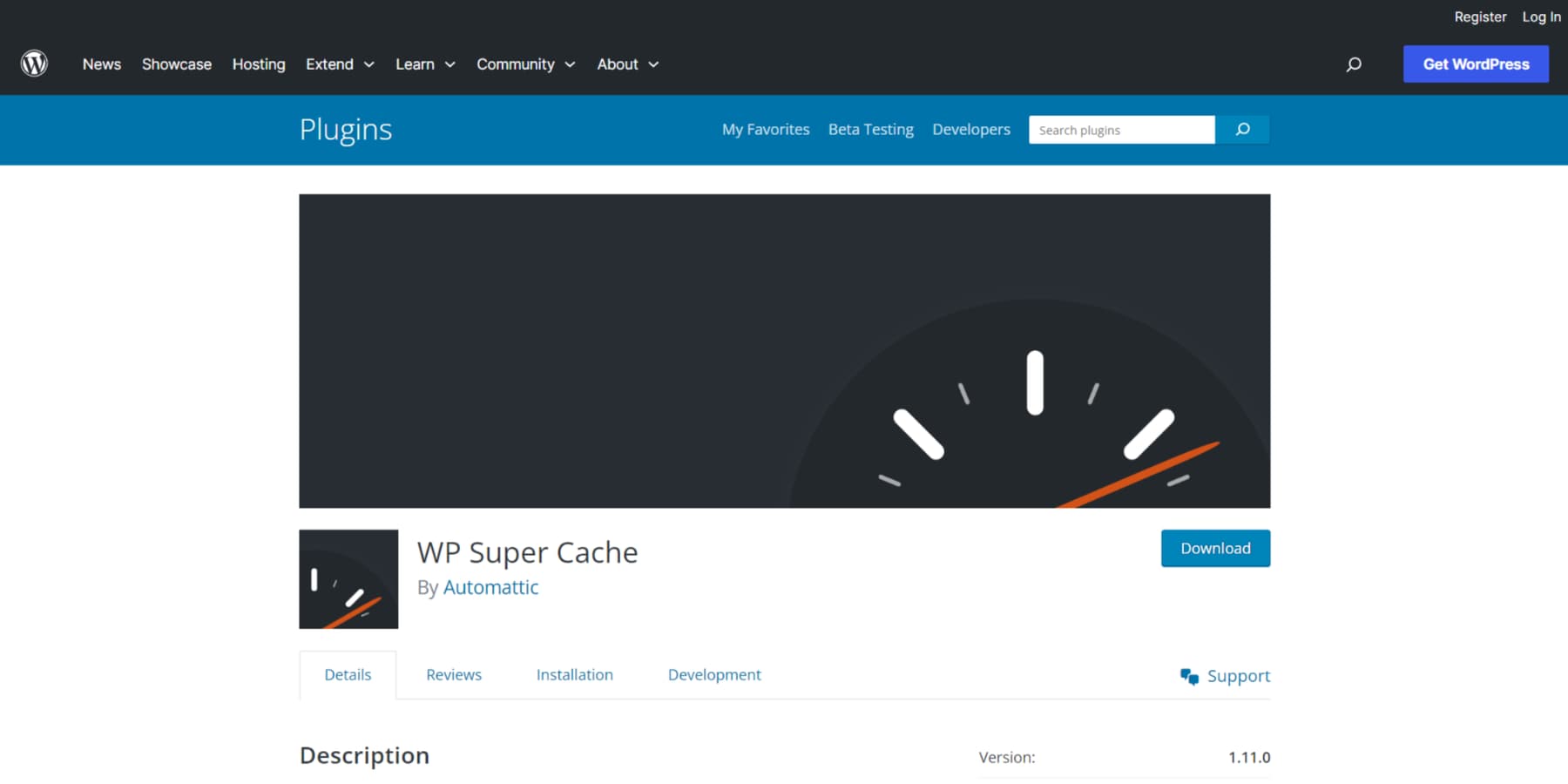1568x784 pixels.
Task: Click Hosting in the navigation bar
Action: tap(258, 64)
